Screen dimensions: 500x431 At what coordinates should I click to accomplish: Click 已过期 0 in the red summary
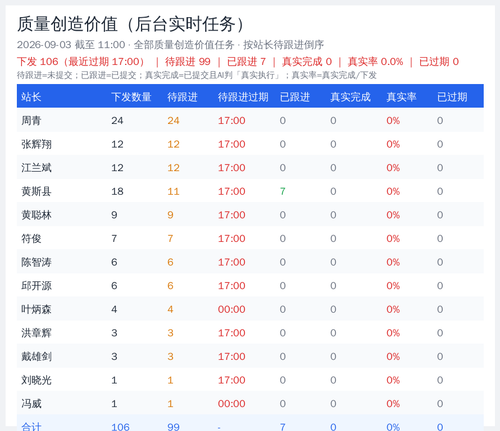[439, 62]
